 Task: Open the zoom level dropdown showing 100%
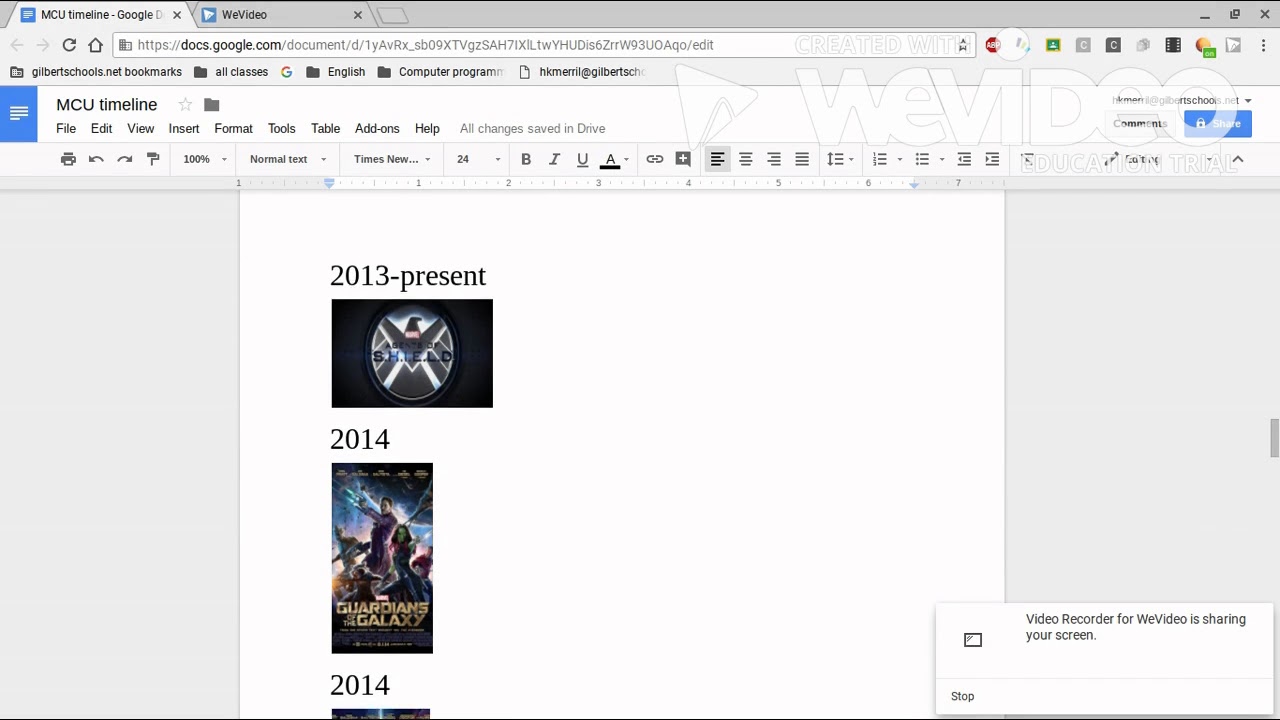205,159
